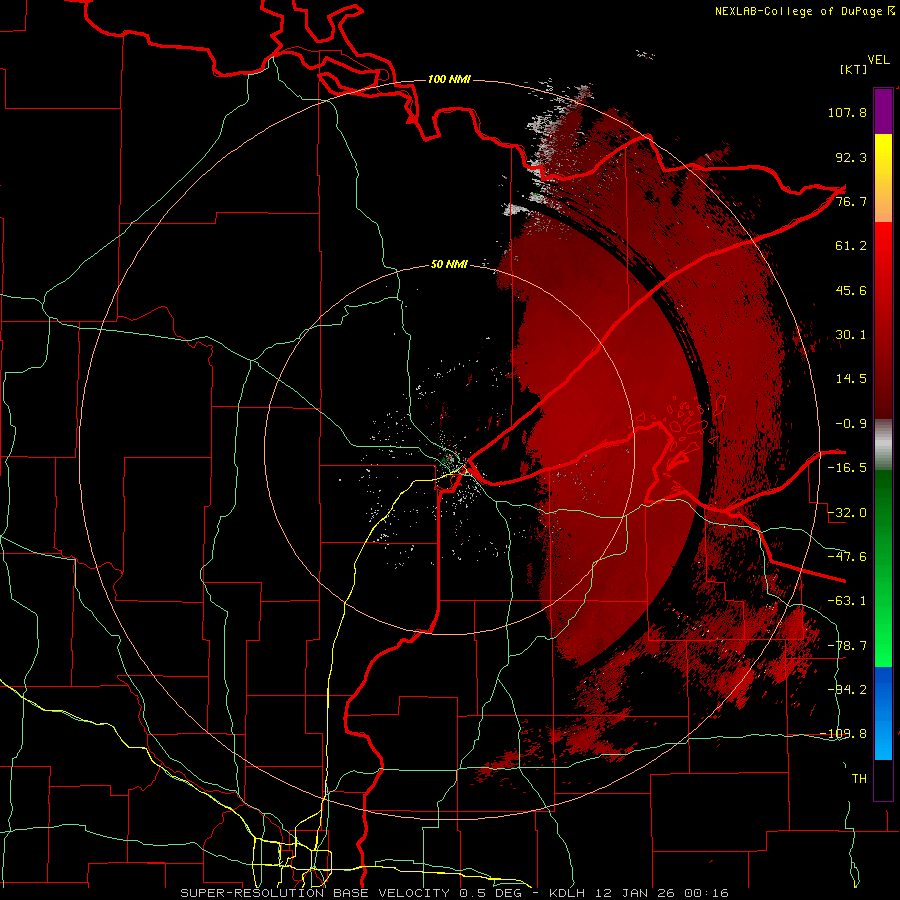Click the 61.2 scale value

click(x=851, y=246)
